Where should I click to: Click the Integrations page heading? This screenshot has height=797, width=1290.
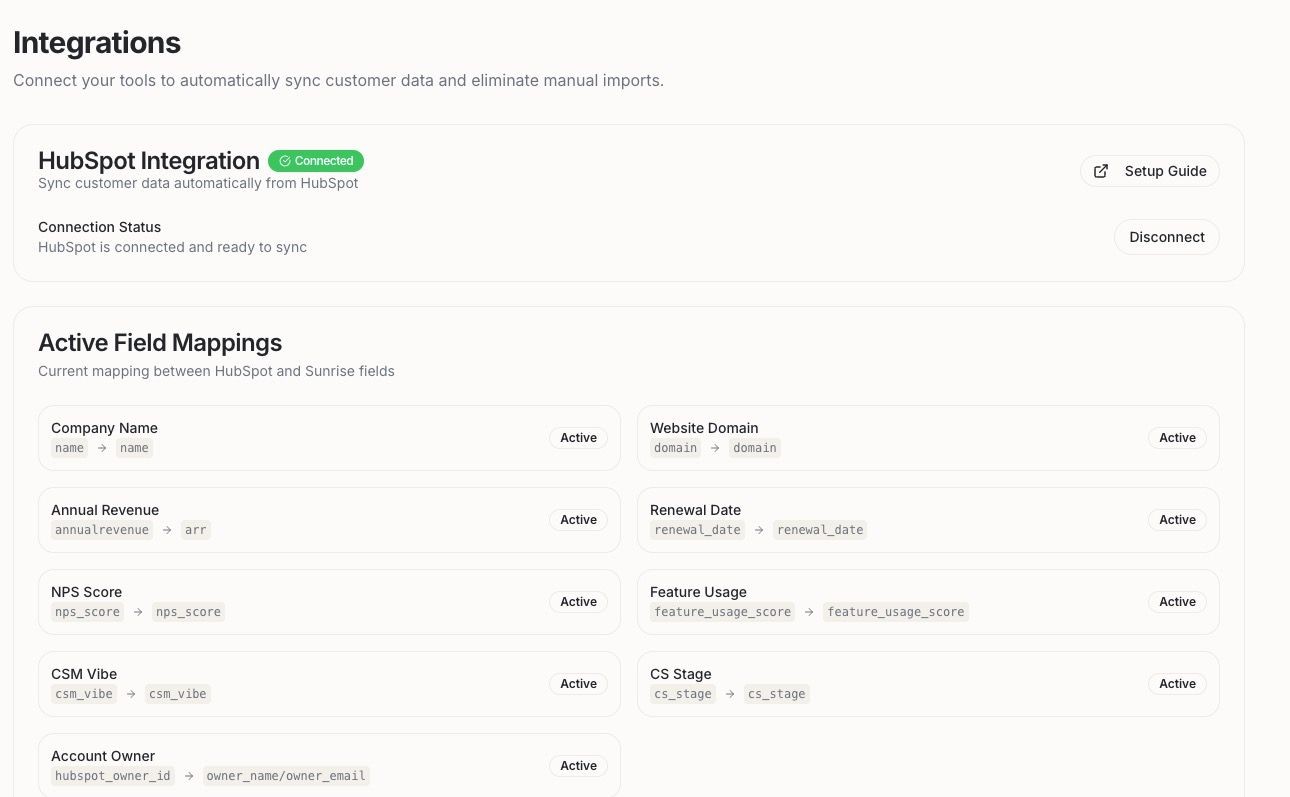click(97, 43)
